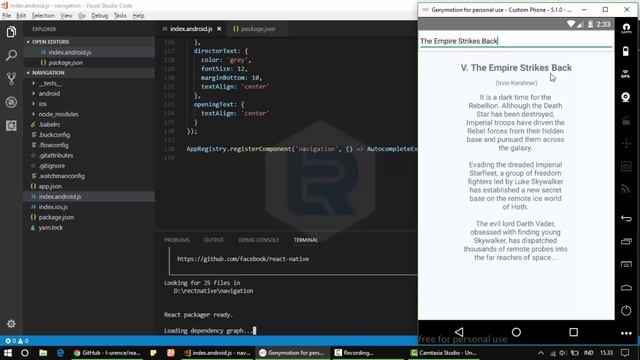Open the app.json file

point(50,187)
